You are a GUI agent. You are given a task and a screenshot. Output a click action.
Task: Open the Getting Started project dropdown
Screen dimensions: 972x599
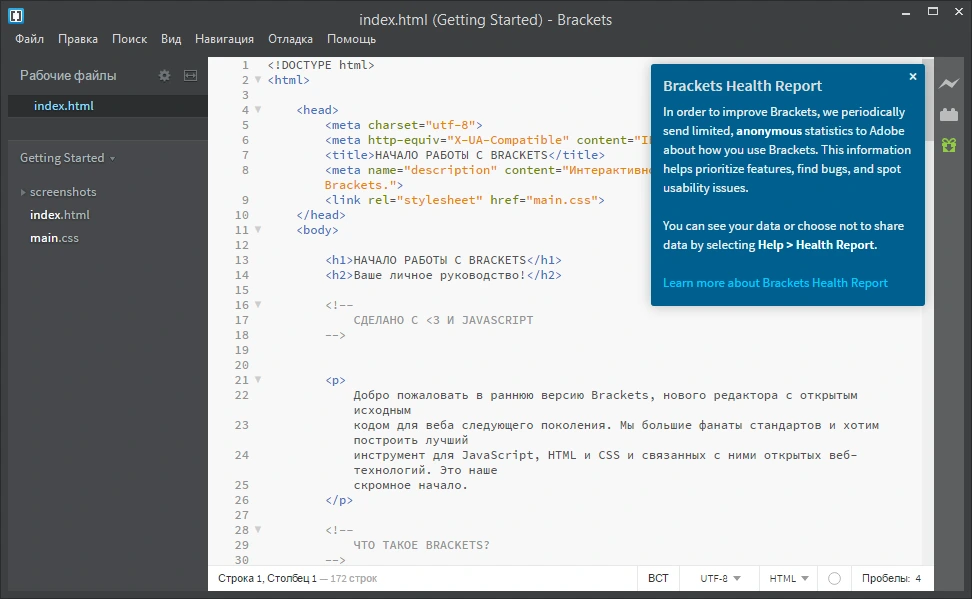68,158
